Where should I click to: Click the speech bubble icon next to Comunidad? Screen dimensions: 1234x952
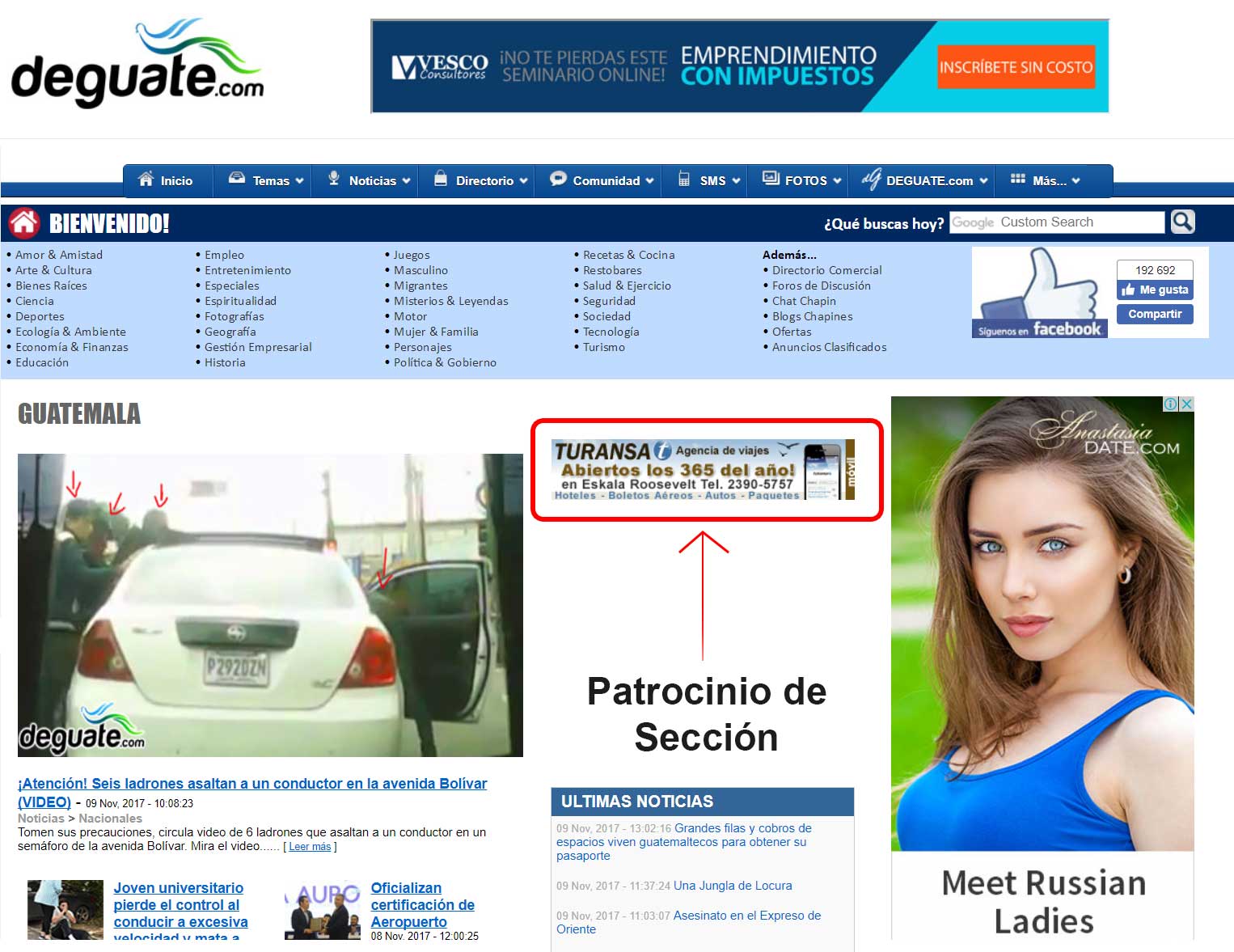(558, 179)
